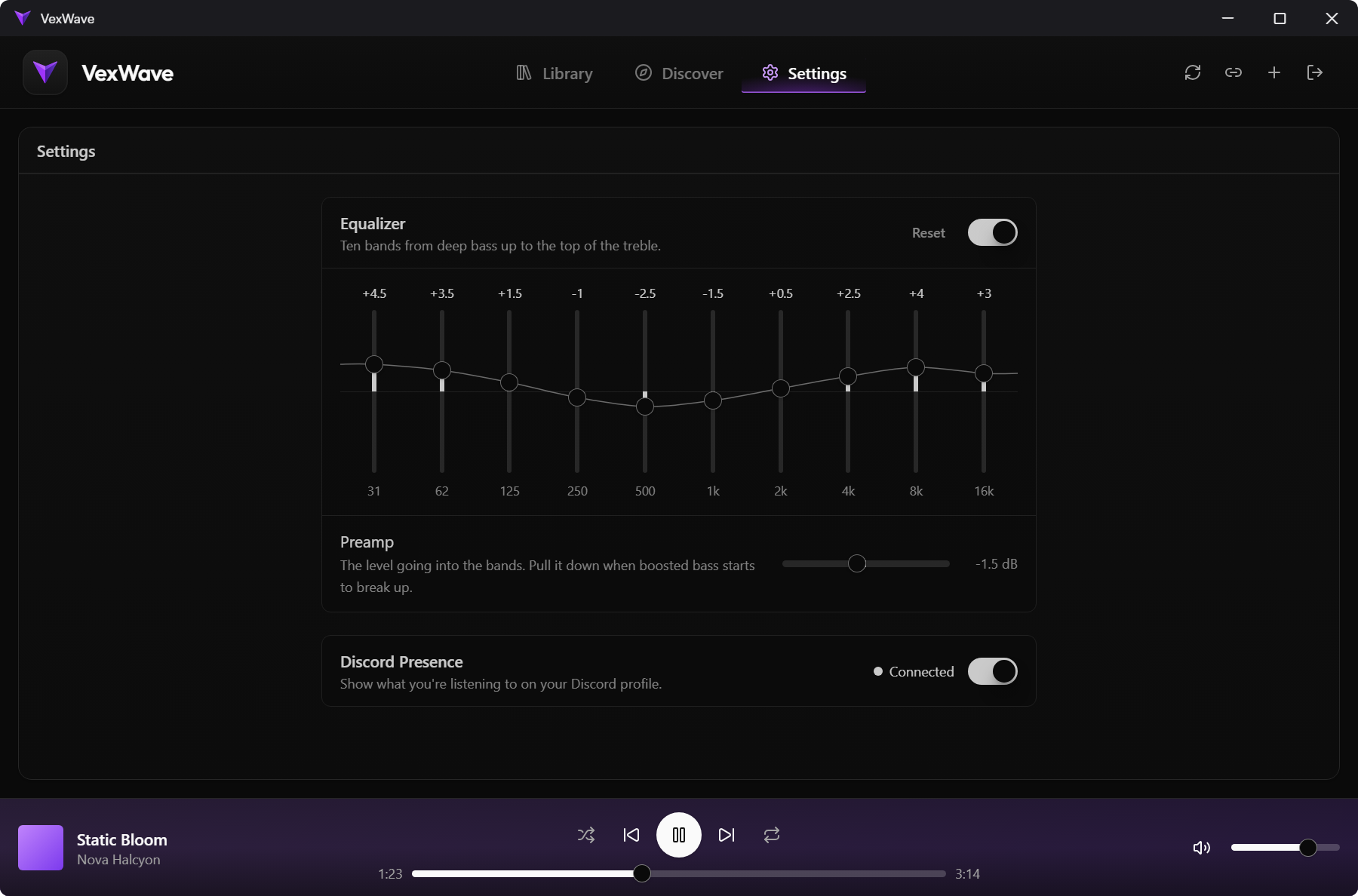Click the 8k frequency label

[x=916, y=491]
